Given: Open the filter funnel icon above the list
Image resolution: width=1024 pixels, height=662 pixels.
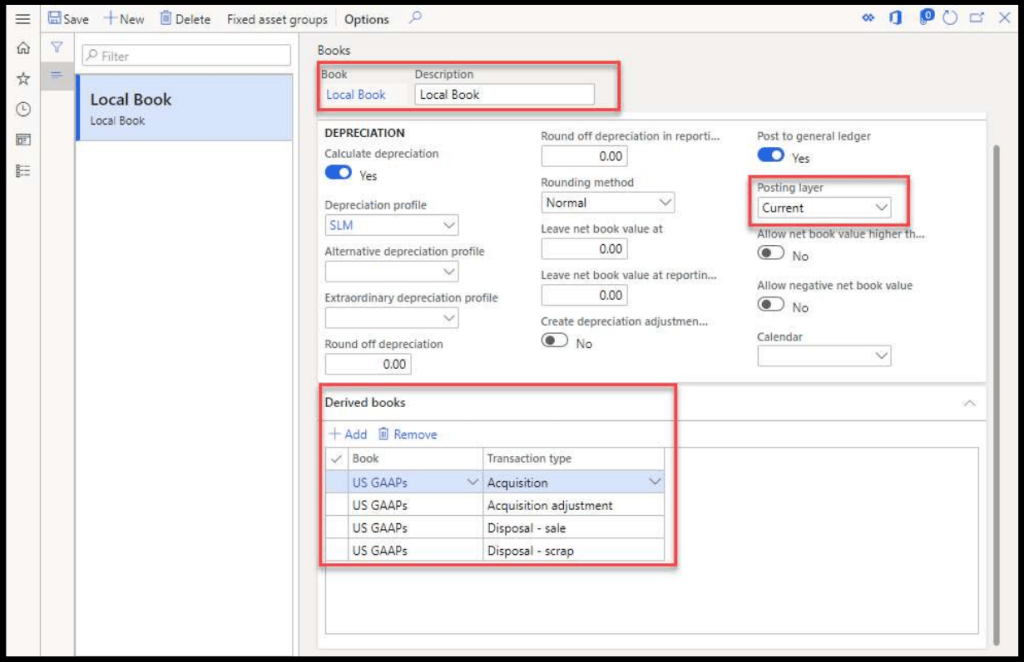Looking at the screenshot, I should [57, 46].
